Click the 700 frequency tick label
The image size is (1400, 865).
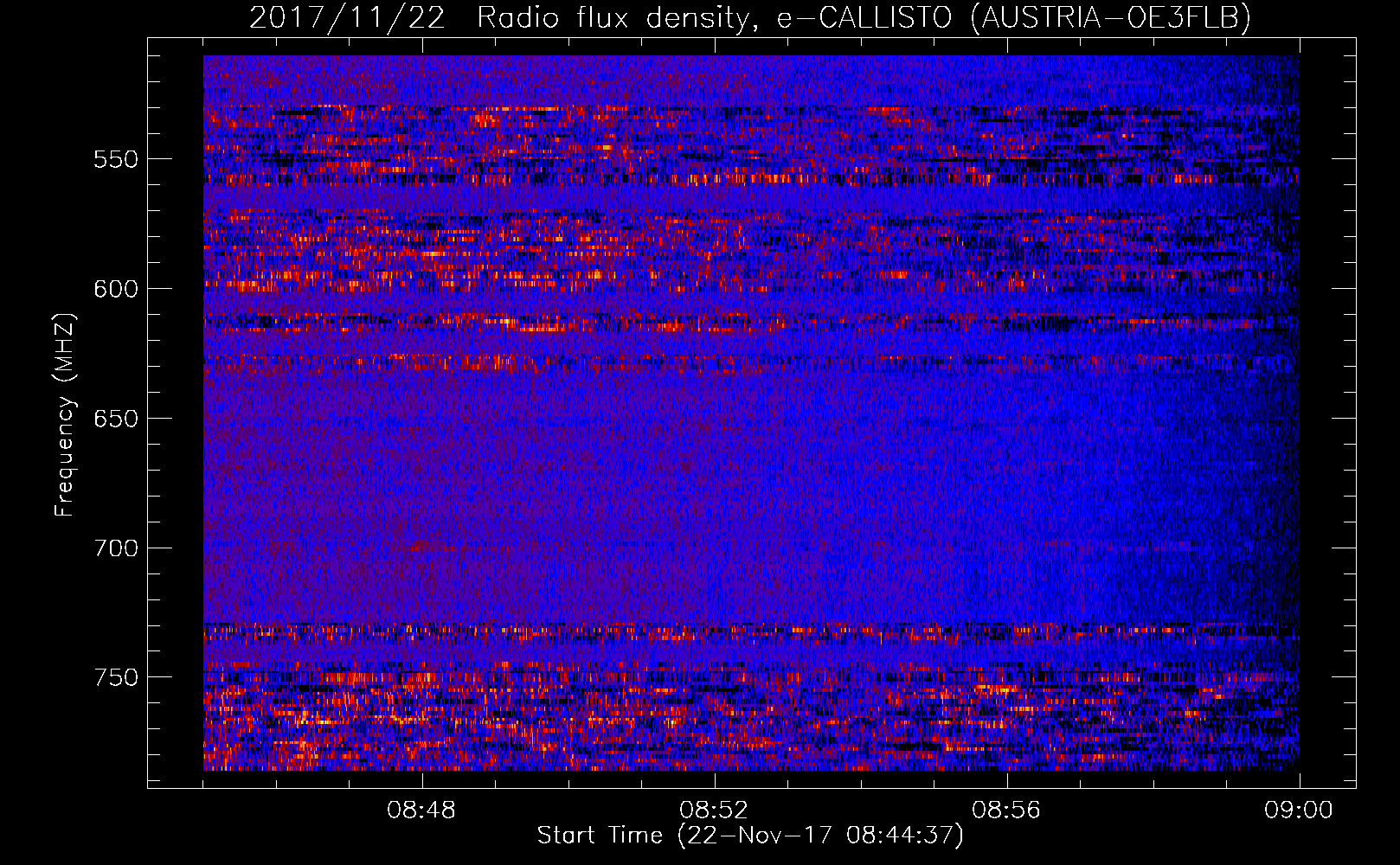point(116,548)
